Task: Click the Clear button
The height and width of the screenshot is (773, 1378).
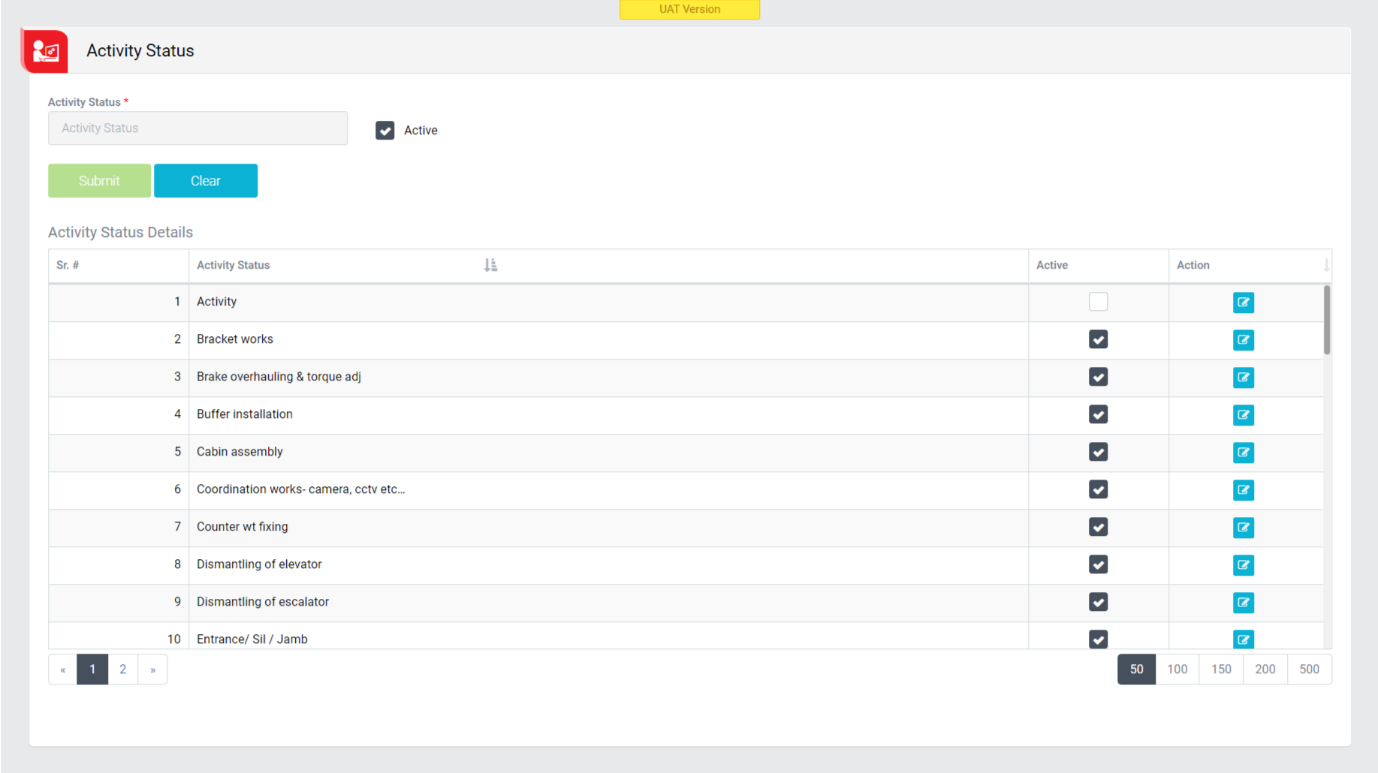Action: (206, 181)
